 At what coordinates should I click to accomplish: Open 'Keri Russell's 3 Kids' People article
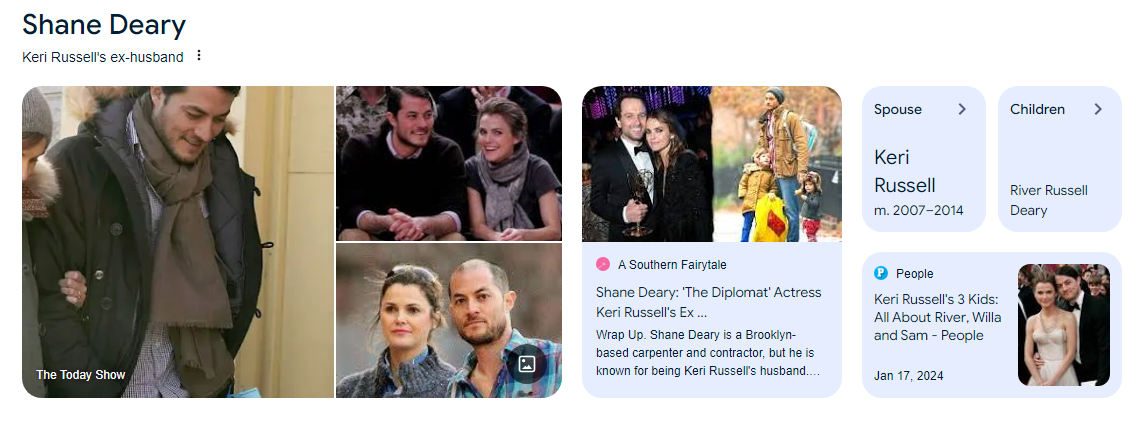[x=938, y=317]
